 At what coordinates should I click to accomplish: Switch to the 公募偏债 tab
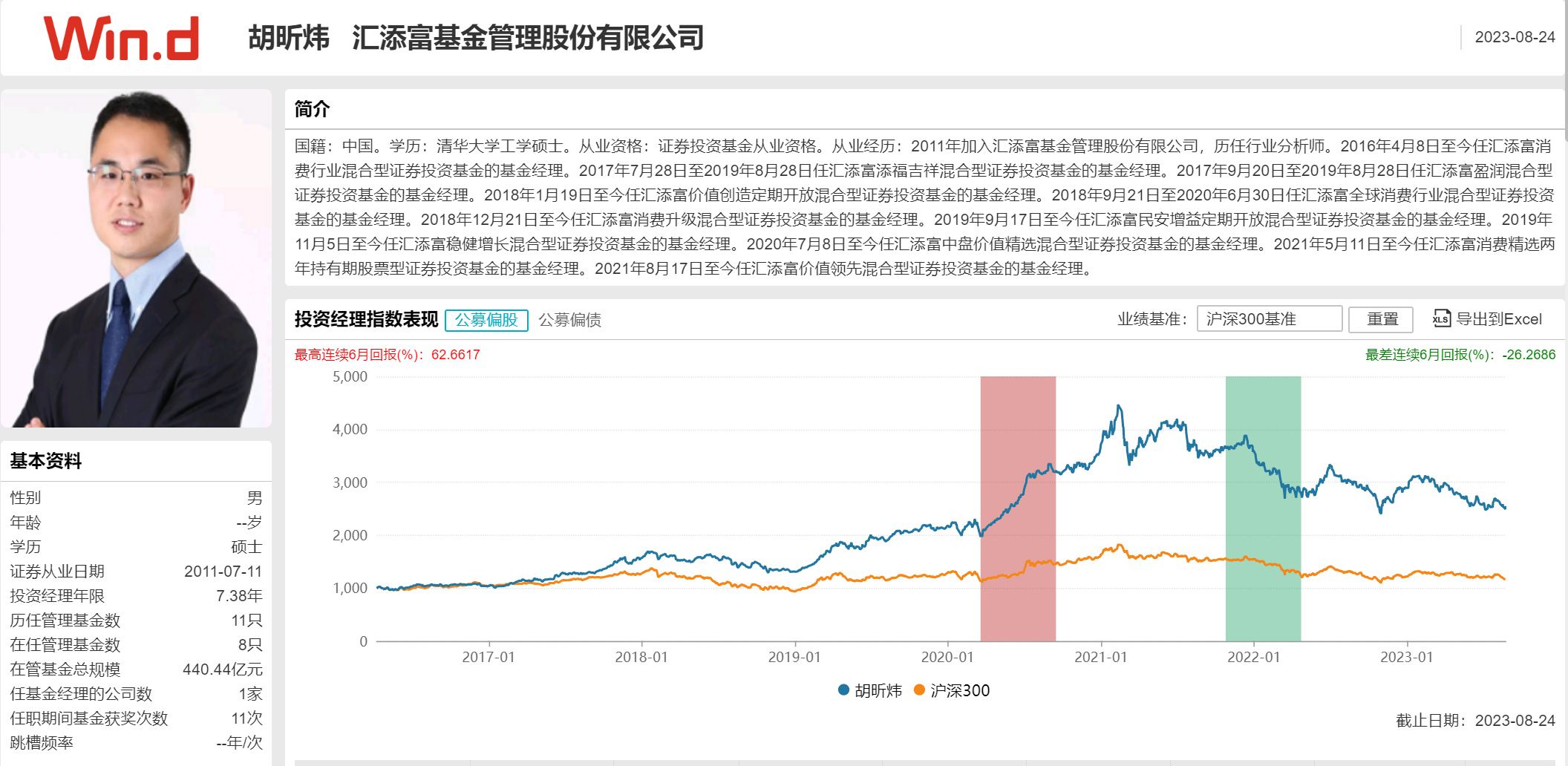[569, 320]
